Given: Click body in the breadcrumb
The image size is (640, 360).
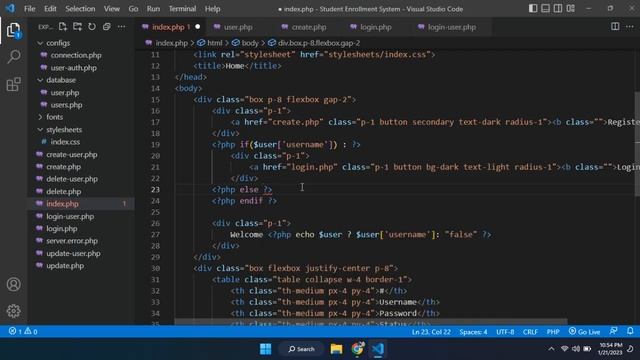Looking at the screenshot, I should (249, 43).
